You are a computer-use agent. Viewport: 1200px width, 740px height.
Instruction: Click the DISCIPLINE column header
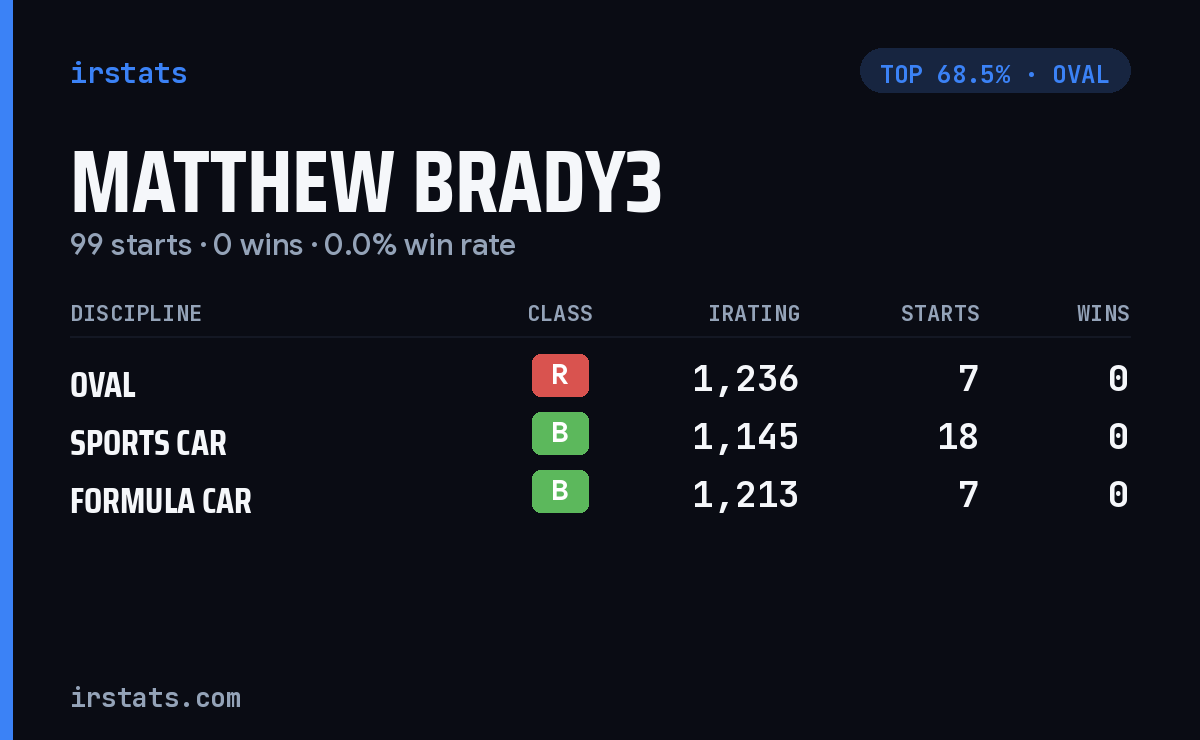click(136, 314)
